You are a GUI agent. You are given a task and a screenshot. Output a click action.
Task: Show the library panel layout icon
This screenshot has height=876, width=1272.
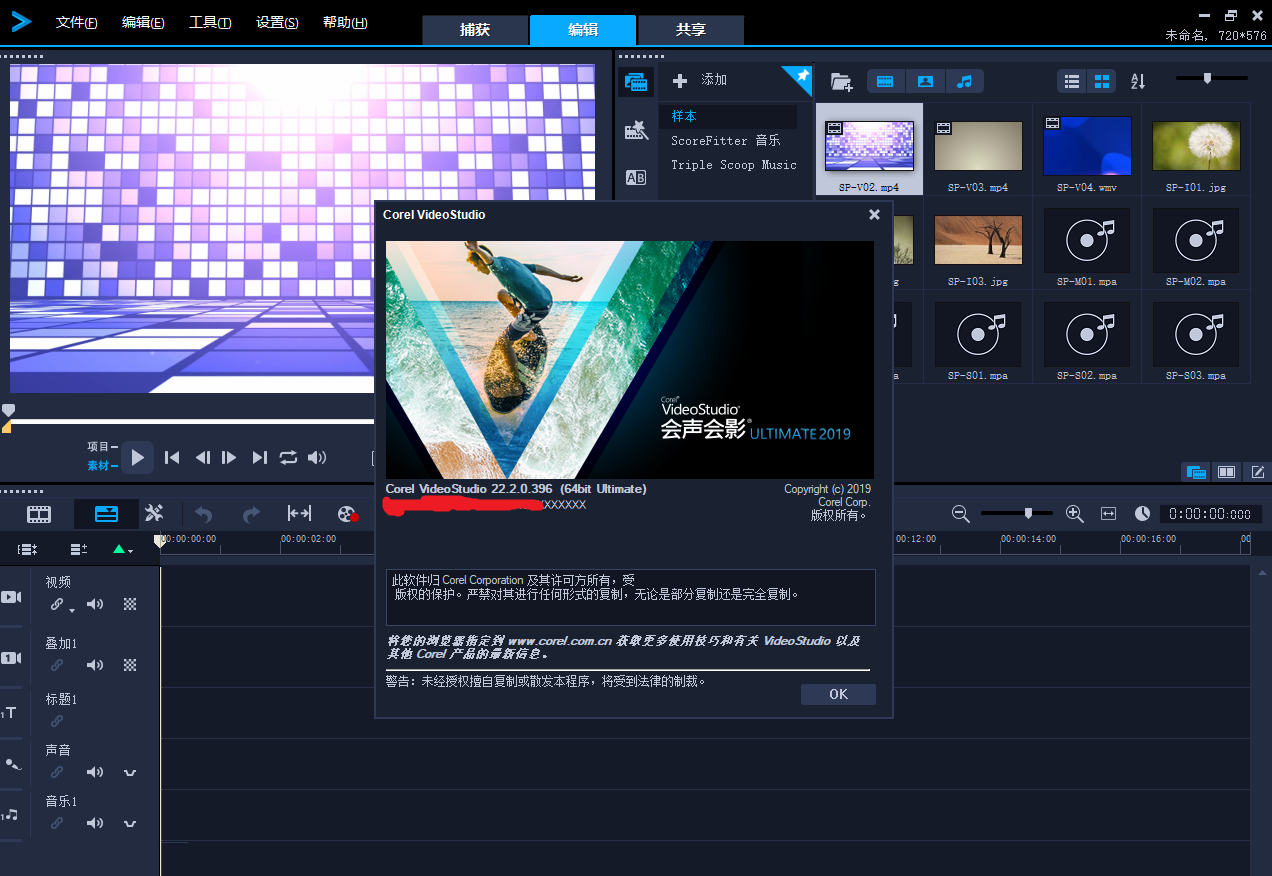coord(1194,472)
